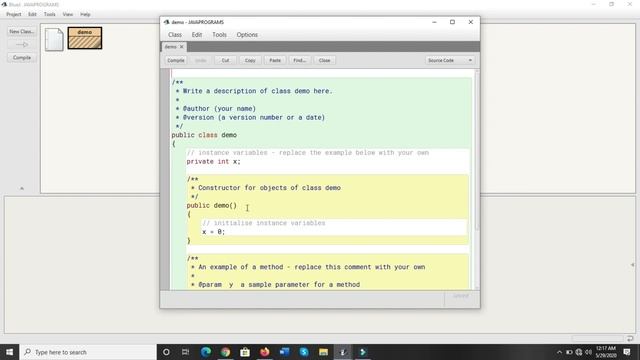Click the 'x = 0;' statement
The height and width of the screenshot is (360, 640).
coord(213,232)
